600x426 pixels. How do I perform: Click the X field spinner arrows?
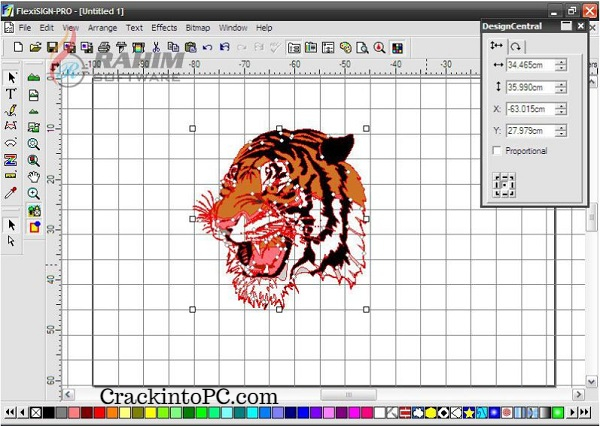tap(561, 109)
